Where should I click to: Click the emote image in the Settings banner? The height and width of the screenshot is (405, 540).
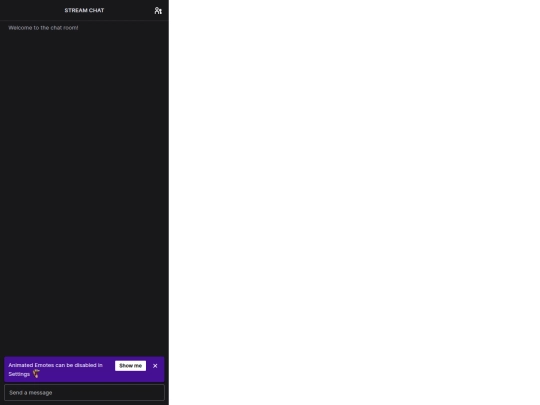point(36,374)
